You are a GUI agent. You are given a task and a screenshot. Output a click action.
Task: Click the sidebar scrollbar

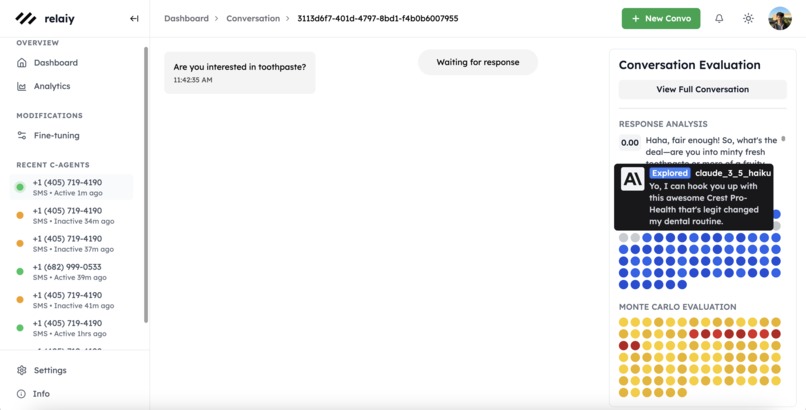pyautogui.click(x=146, y=185)
